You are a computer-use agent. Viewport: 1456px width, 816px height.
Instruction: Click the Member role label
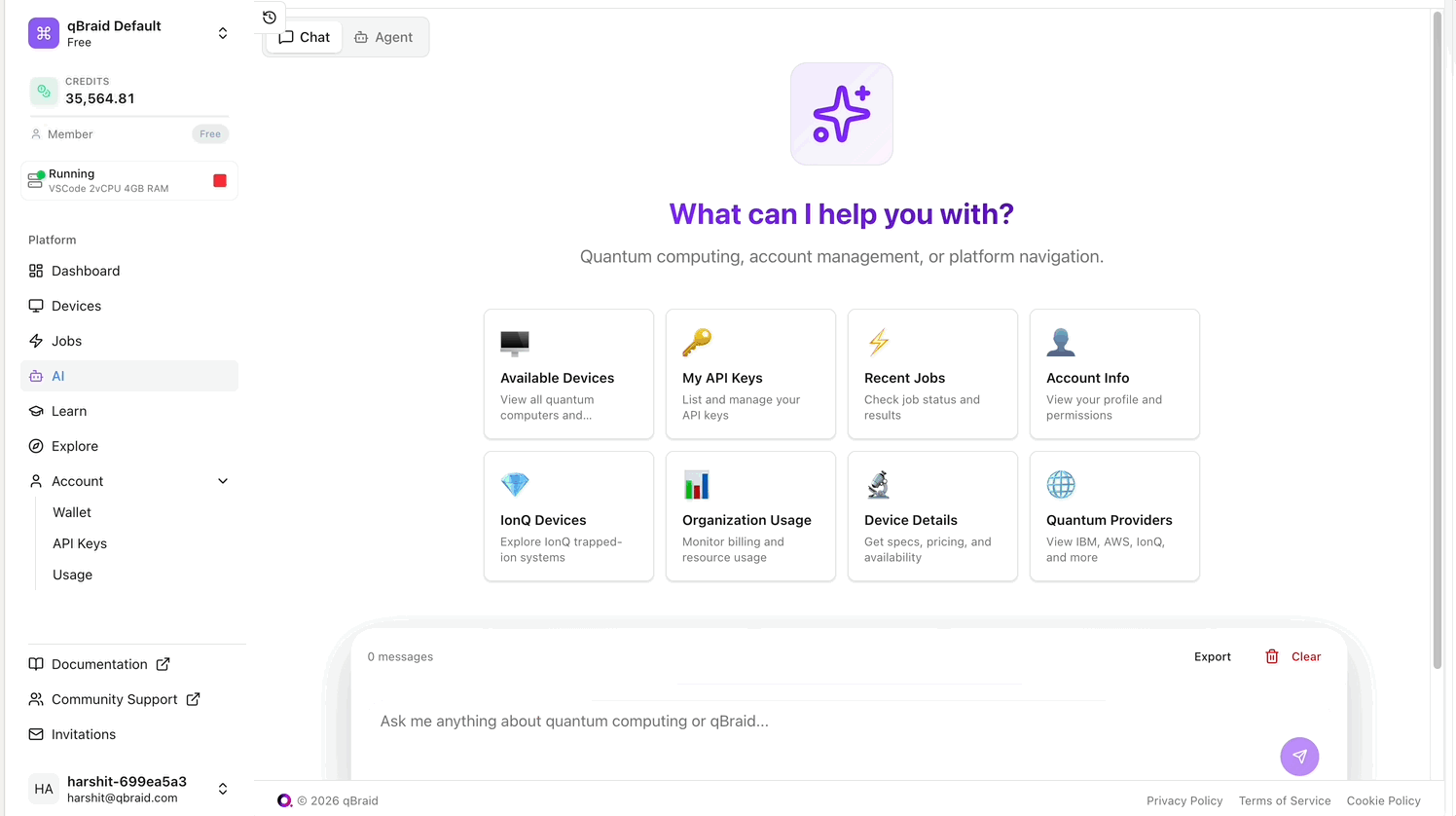pos(70,134)
